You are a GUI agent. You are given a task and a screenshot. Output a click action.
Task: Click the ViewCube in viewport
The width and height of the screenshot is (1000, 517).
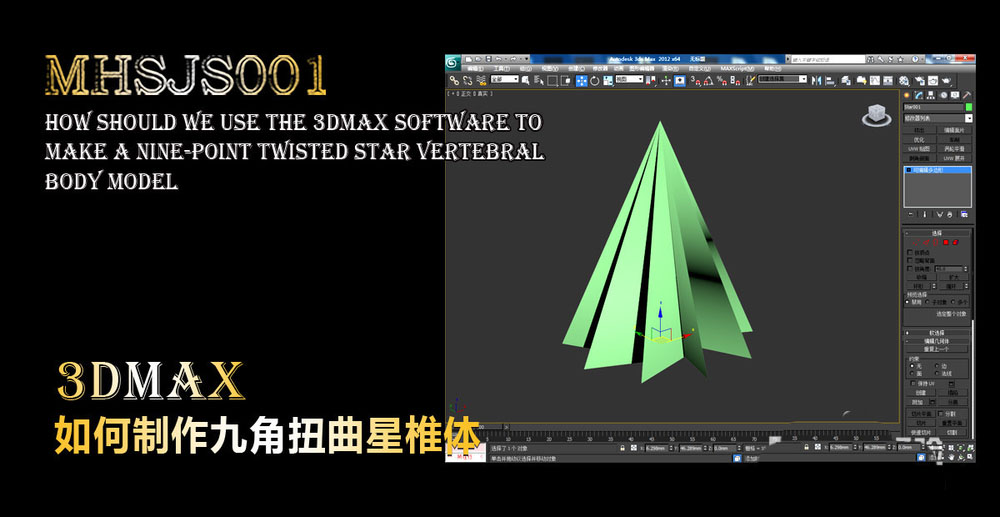[x=877, y=115]
